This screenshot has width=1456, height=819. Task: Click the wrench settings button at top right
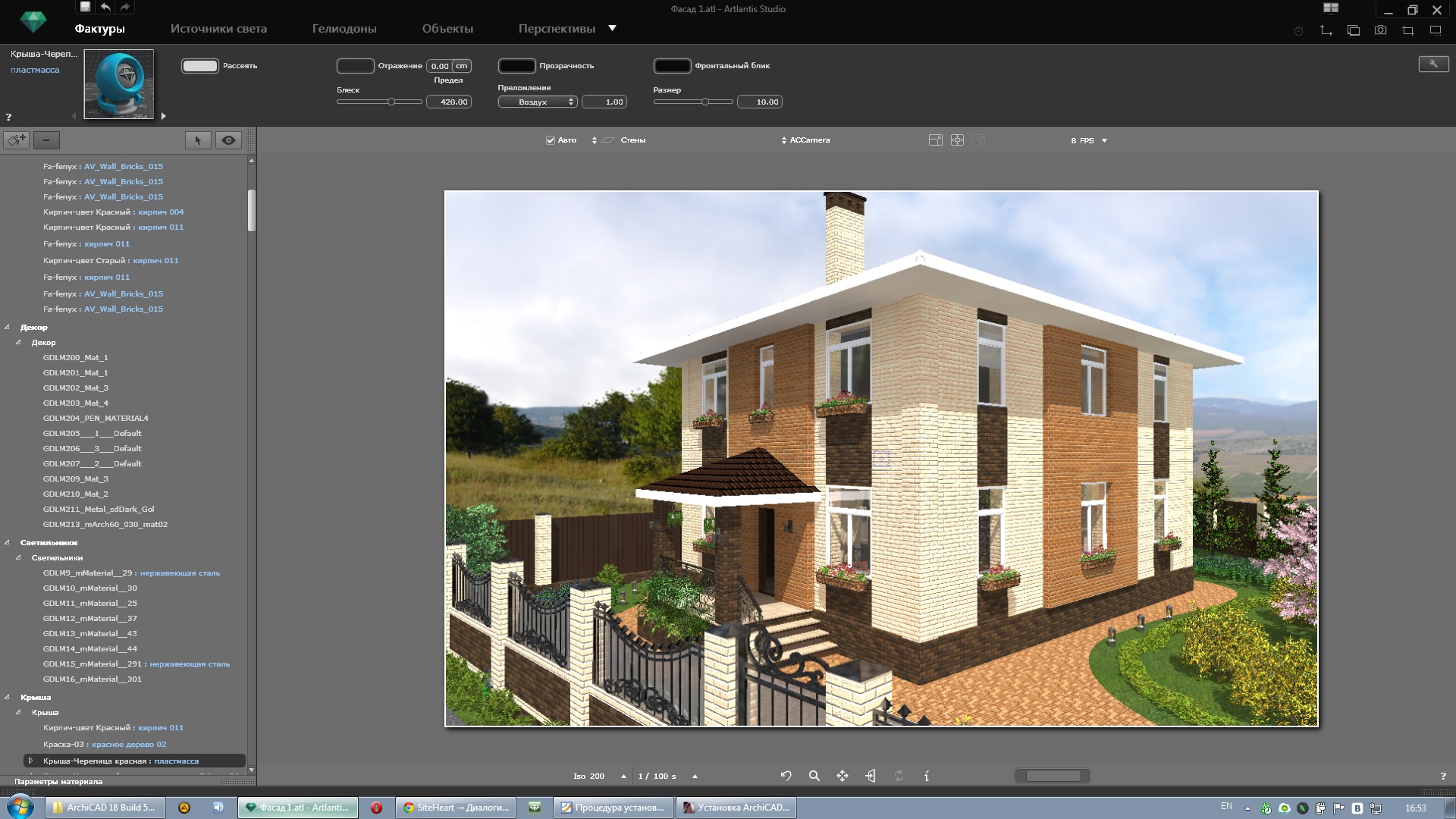click(1433, 64)
